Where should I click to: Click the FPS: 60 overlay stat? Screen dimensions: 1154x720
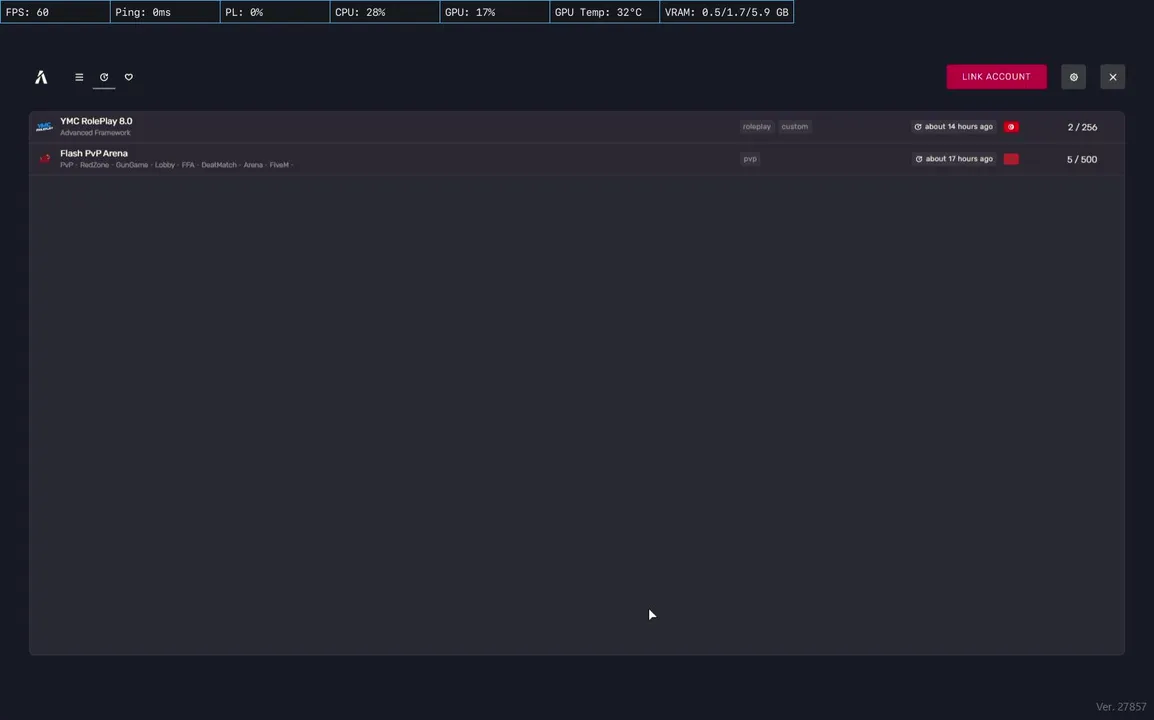(55, 12)
